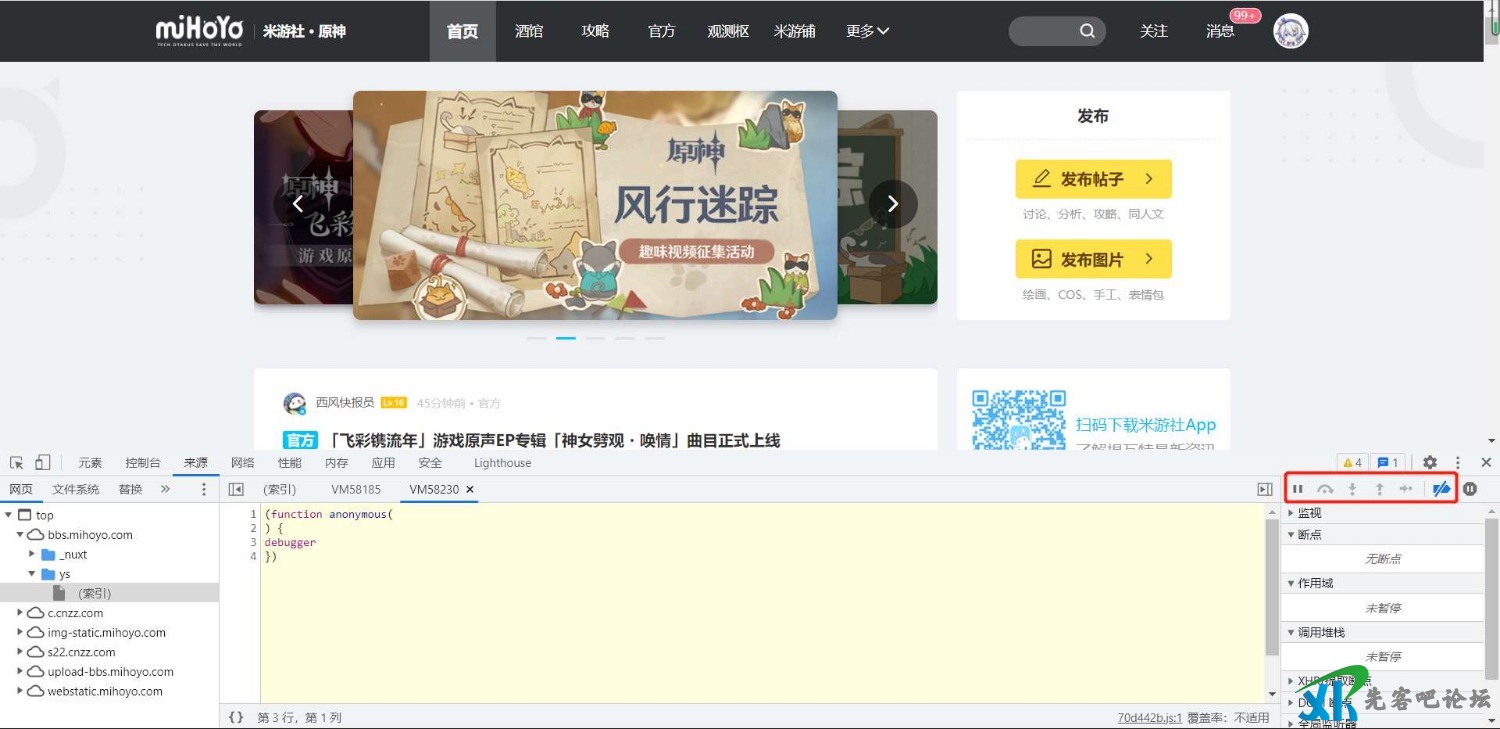Open the 更多 dropdown in navigation
Image resolution: width=1500 pixels, height=729 pixels.
[867, 31]
